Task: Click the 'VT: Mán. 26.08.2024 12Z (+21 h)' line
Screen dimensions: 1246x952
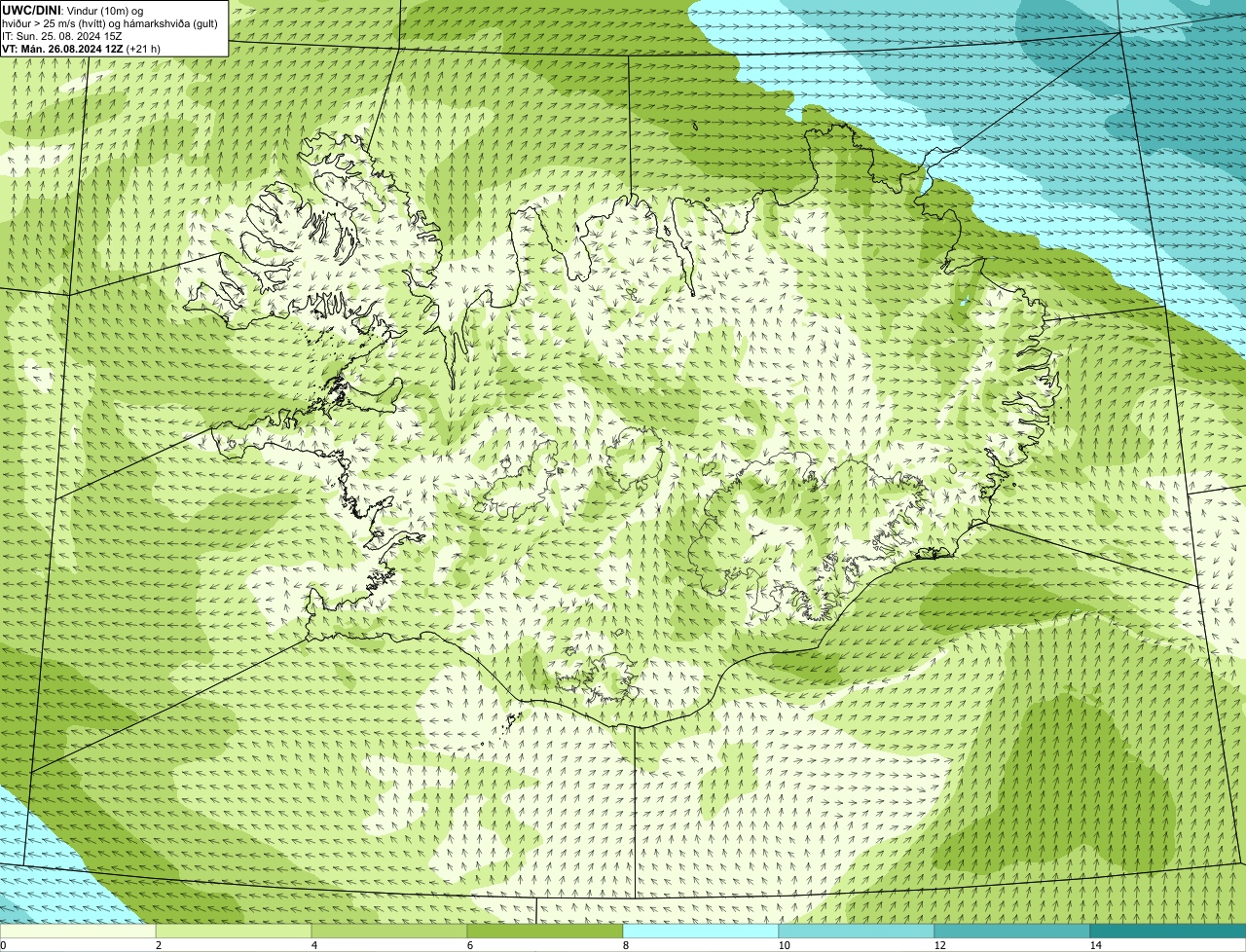Action: pos(82,48)
